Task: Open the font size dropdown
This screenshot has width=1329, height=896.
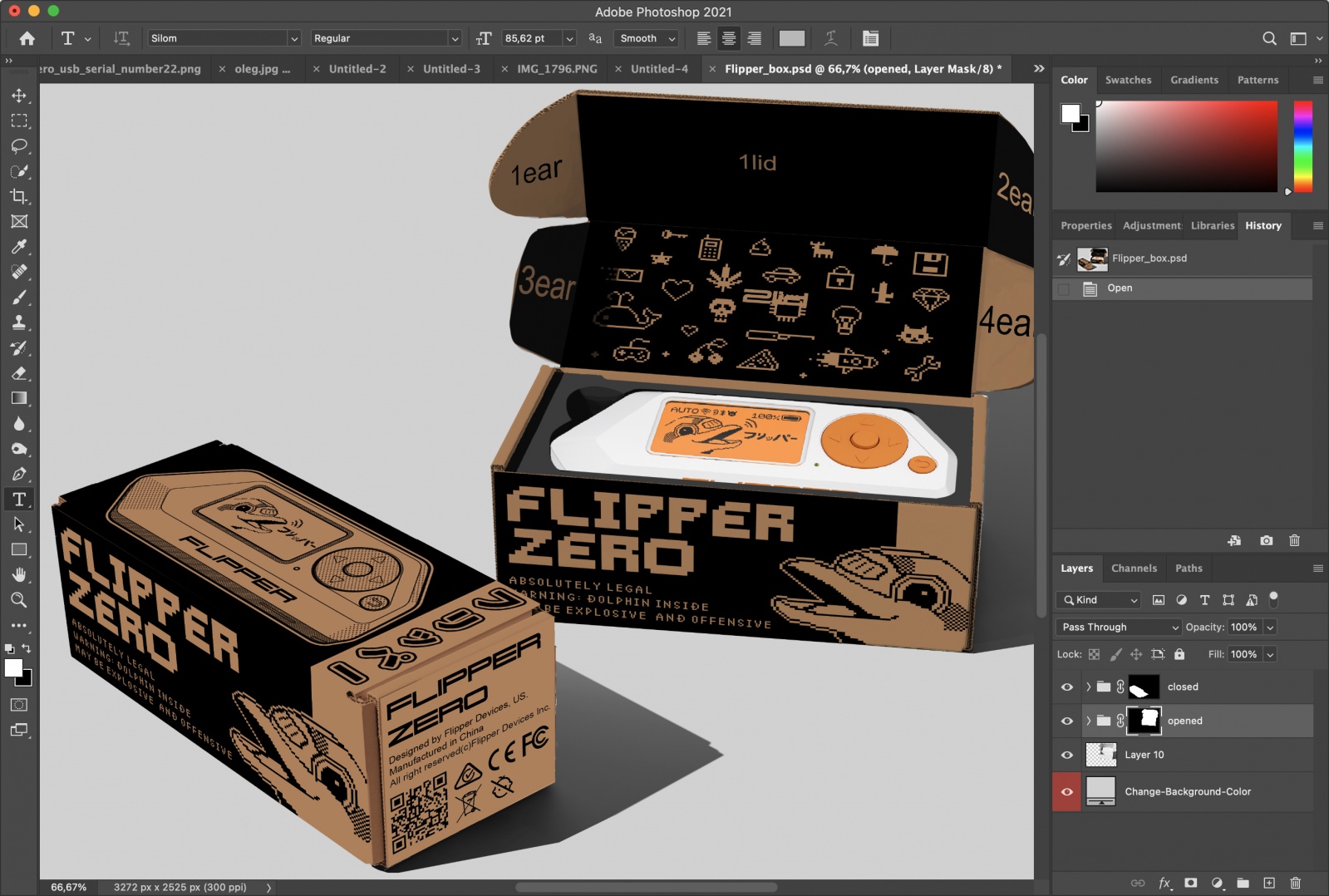Action: pos(569,38)
